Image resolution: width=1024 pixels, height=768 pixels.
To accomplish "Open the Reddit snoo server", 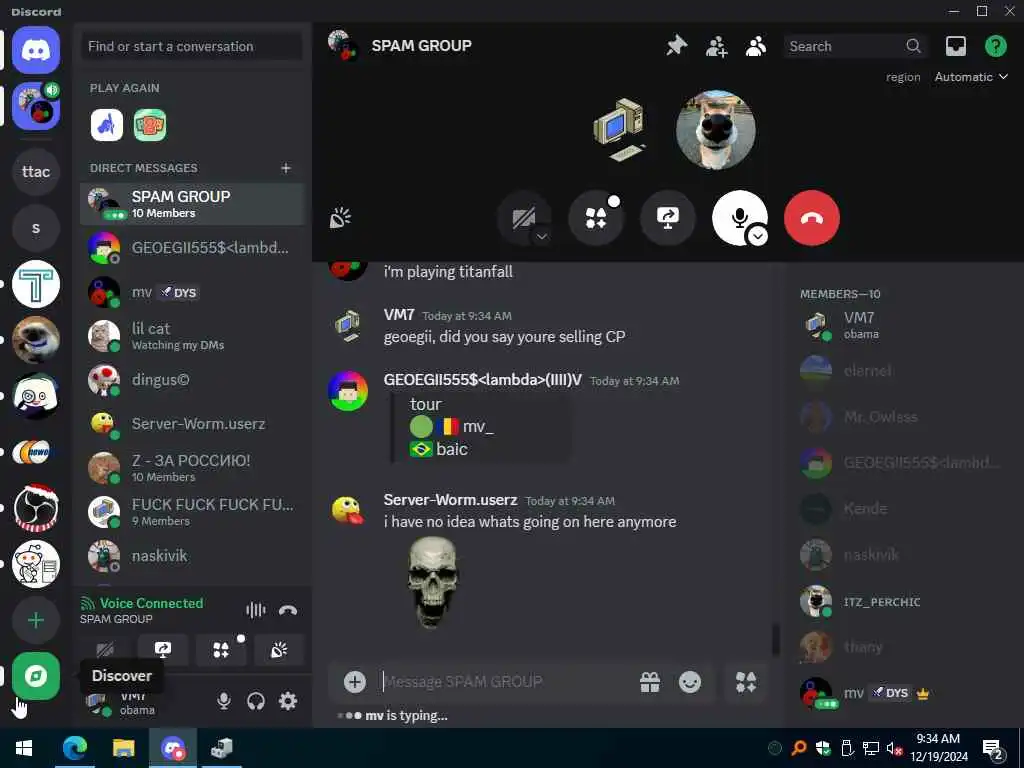I will coord(36,564).
